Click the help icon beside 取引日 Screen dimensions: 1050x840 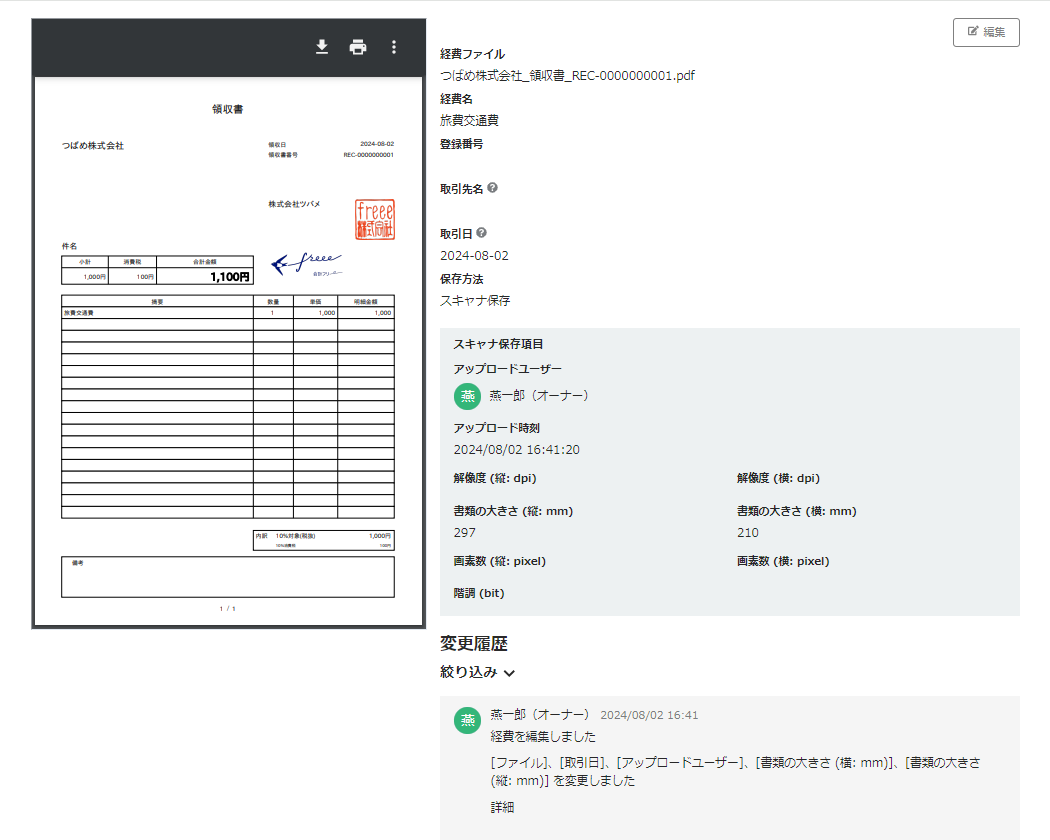coord(482,233)
